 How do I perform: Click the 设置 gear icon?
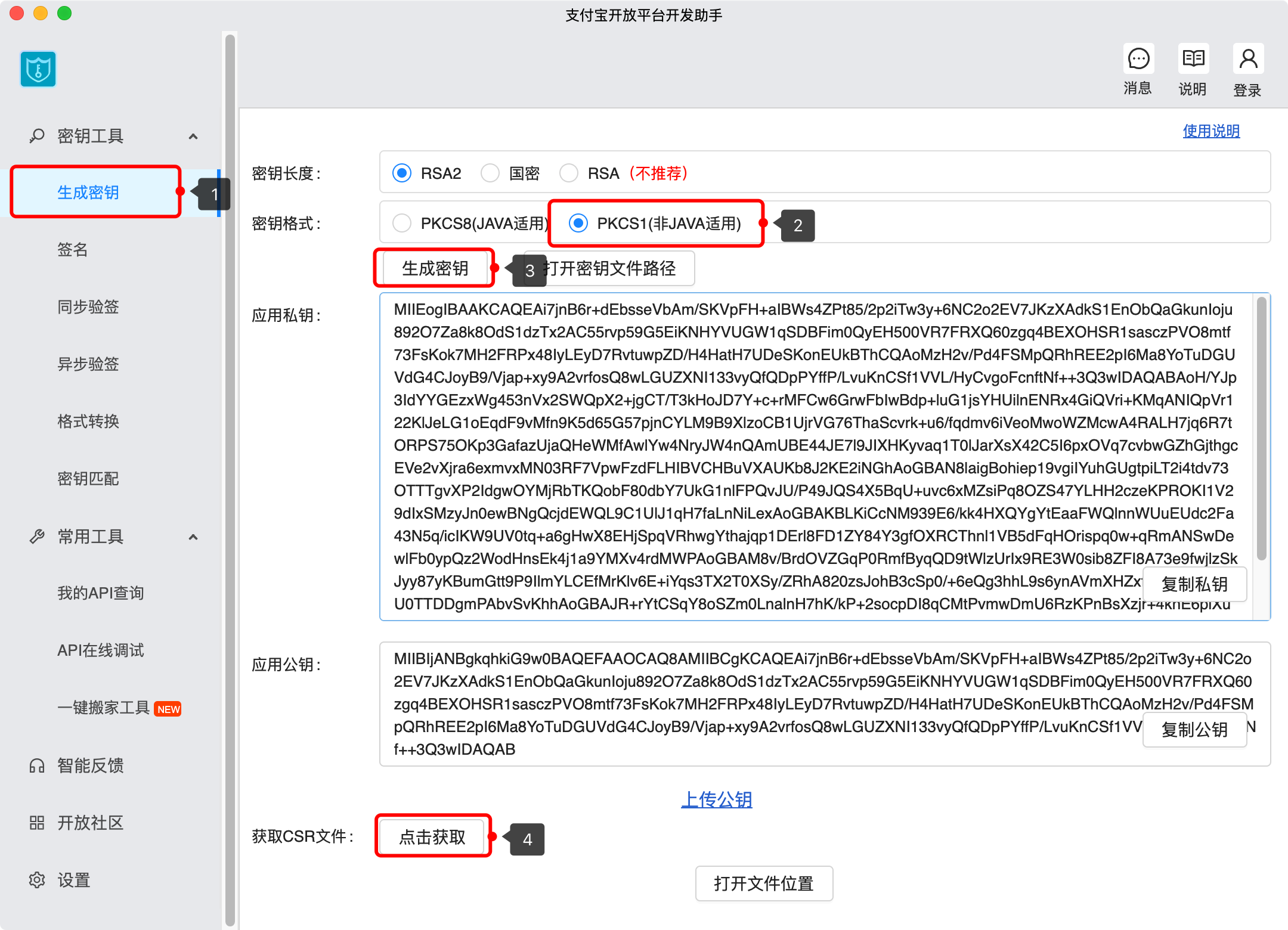[x=37, y=880]
